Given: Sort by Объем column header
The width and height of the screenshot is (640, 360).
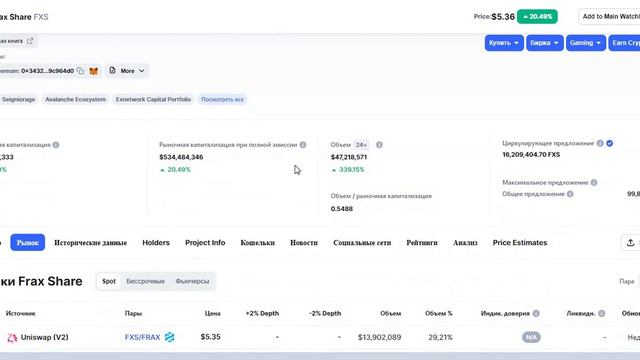Looking at the screenshot, I should 391,313.
